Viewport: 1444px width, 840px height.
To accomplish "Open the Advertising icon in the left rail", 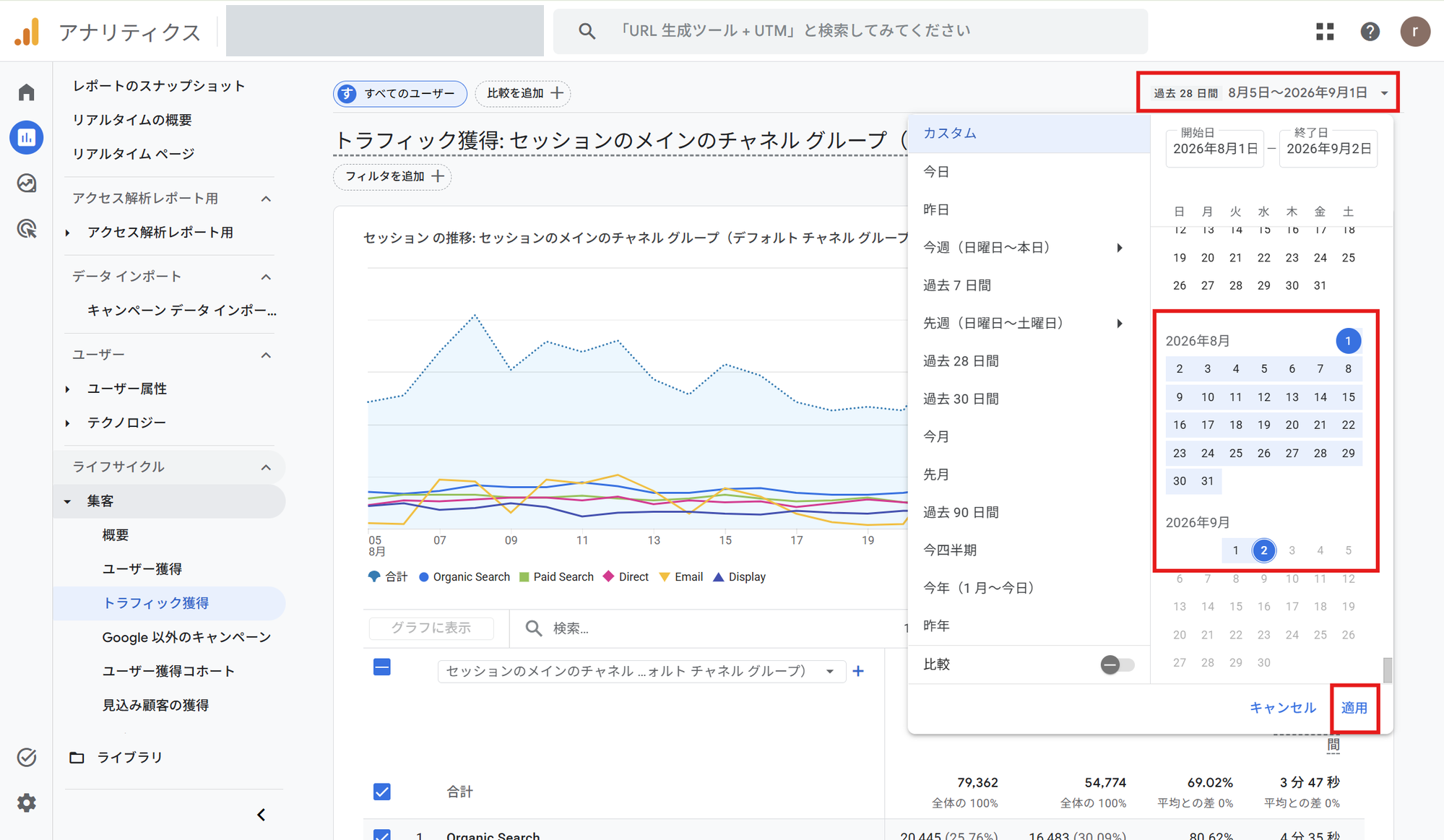I will click(x=27, y=229).
